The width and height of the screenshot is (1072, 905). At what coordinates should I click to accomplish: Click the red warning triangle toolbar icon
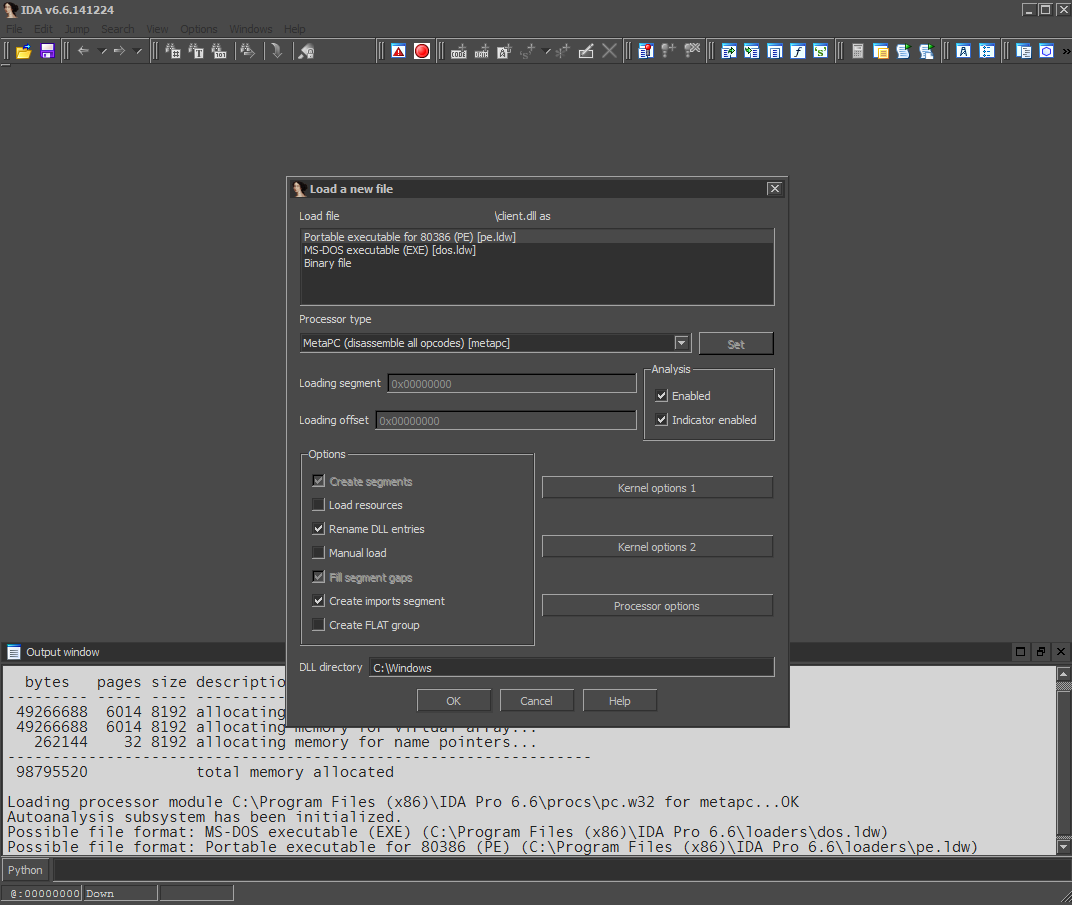tap(399, 51)
